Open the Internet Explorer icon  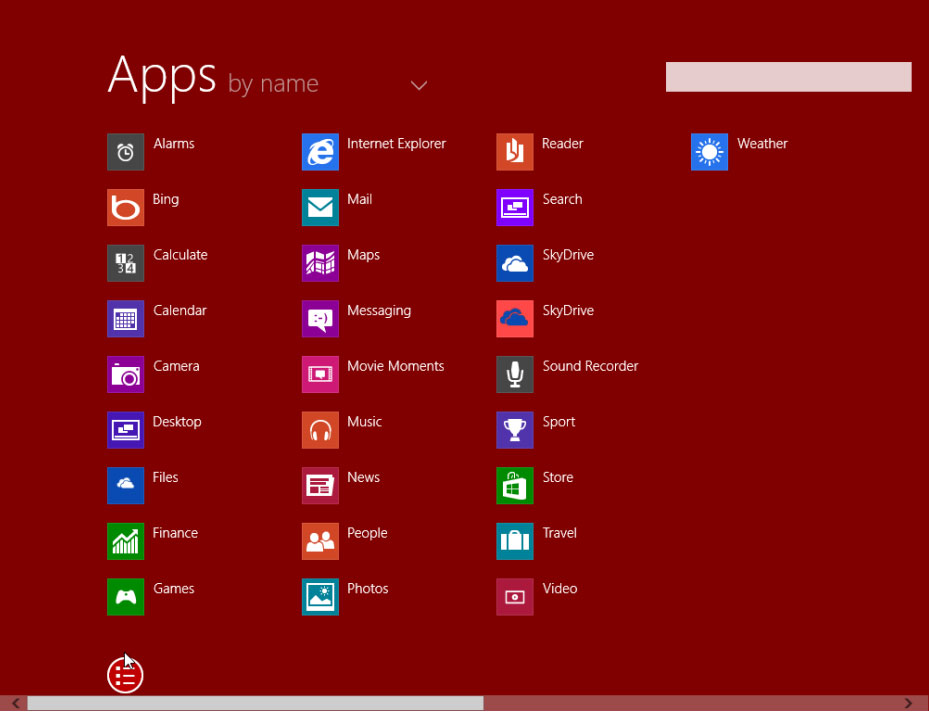[321, 152]
